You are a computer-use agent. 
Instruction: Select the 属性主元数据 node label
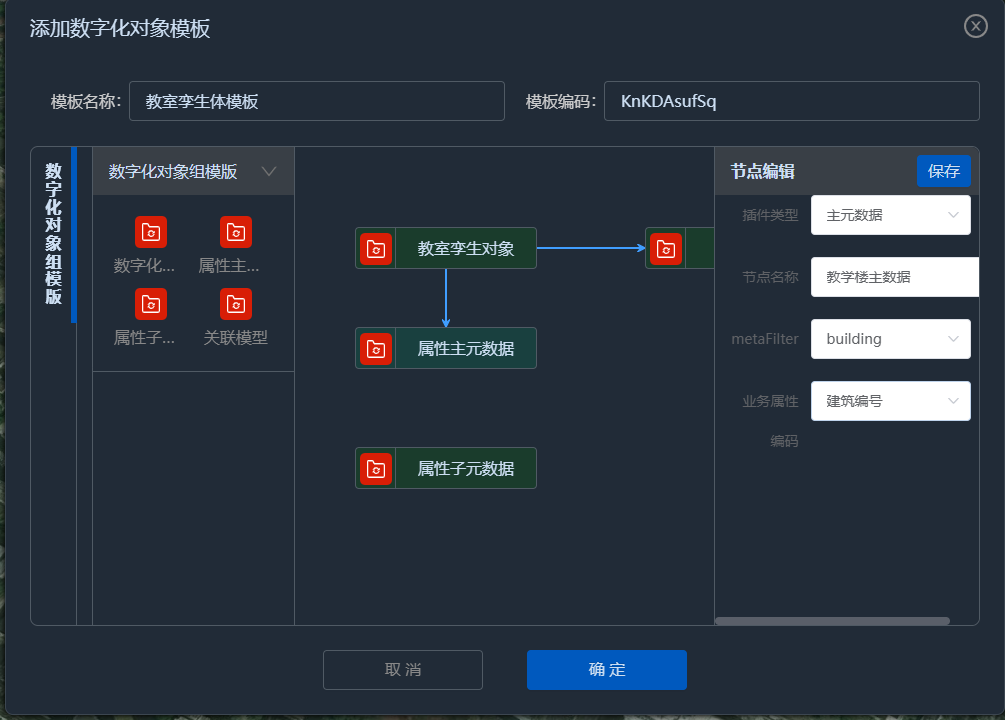(x=466, y=349)
